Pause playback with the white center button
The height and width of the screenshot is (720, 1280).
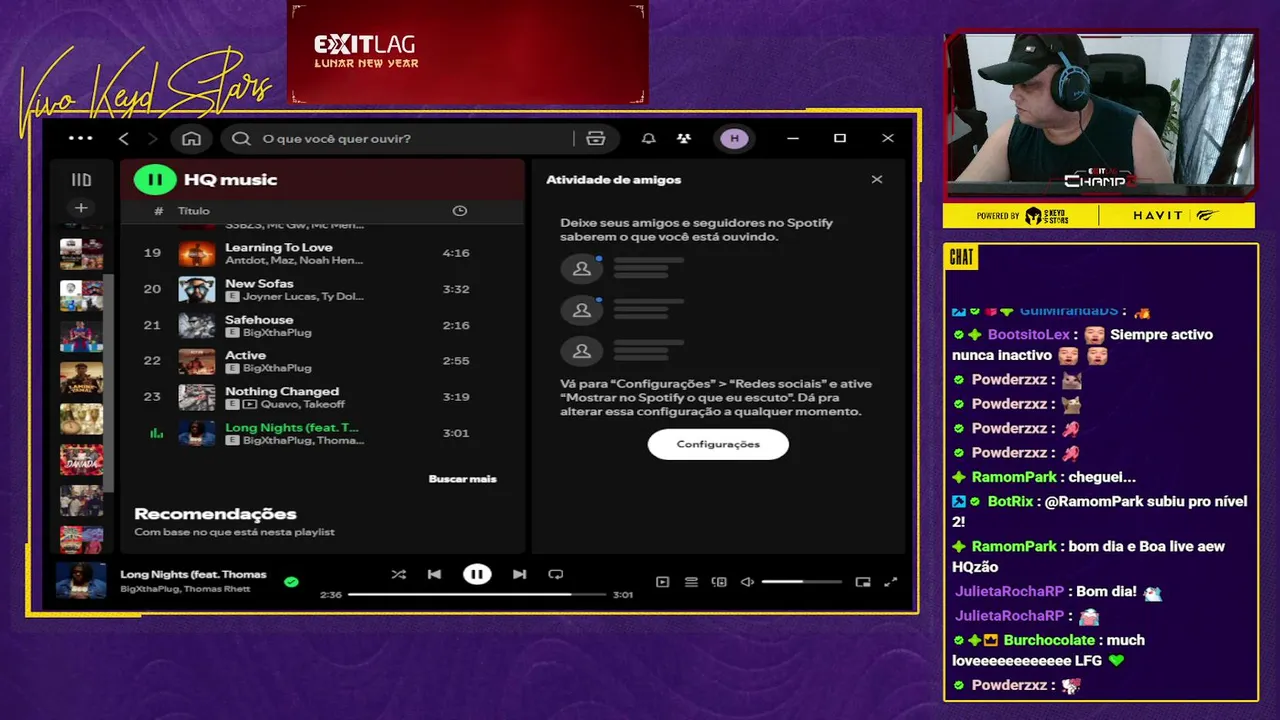[x=477, y=574]
